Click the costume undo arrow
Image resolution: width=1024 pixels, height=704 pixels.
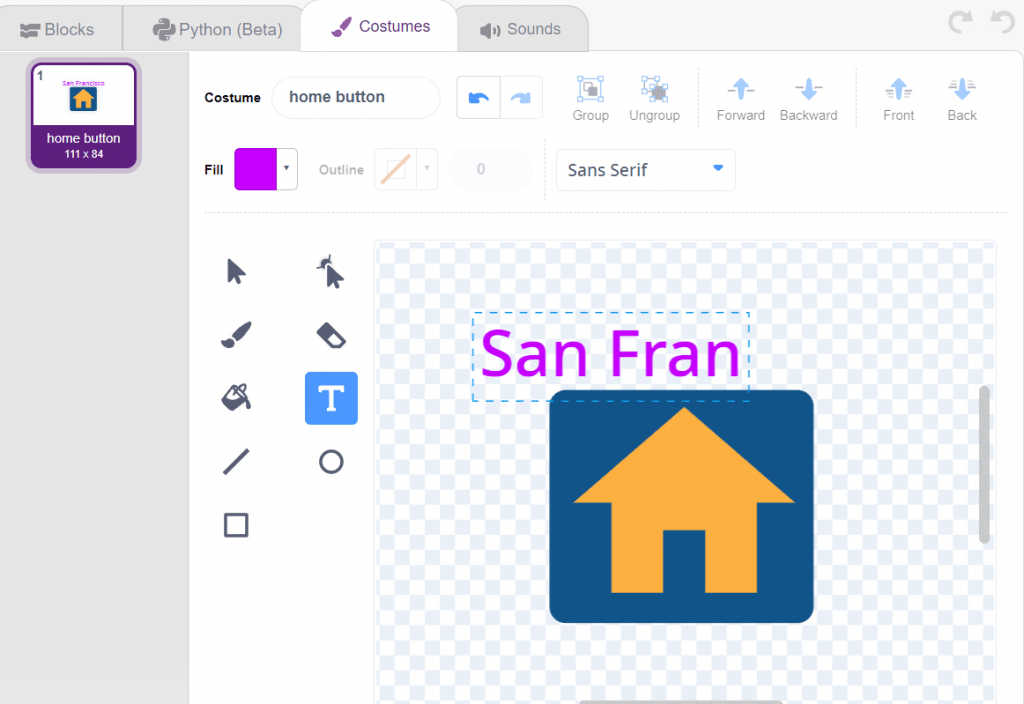click(479, 97)
